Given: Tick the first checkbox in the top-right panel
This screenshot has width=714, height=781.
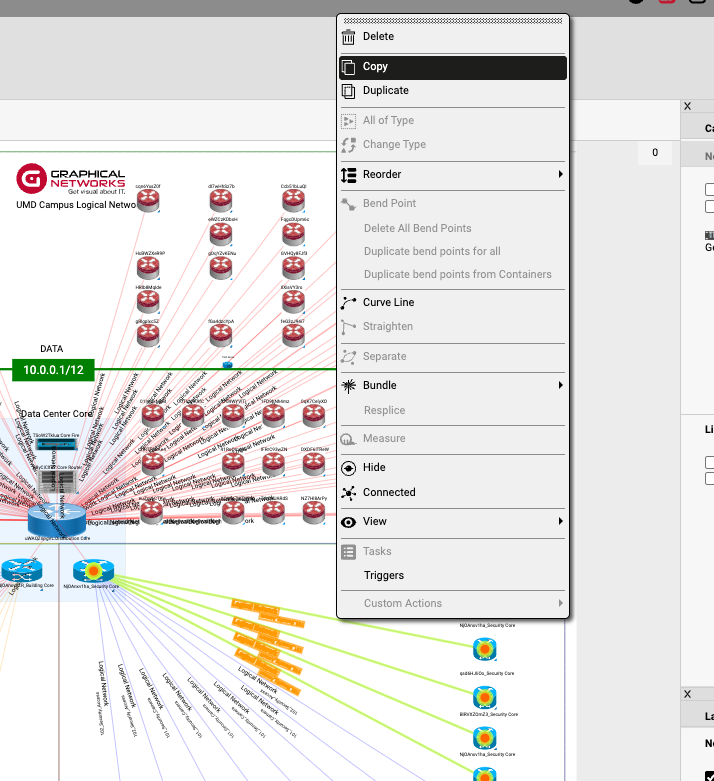Looking at the screenshot, I should 710,189.
